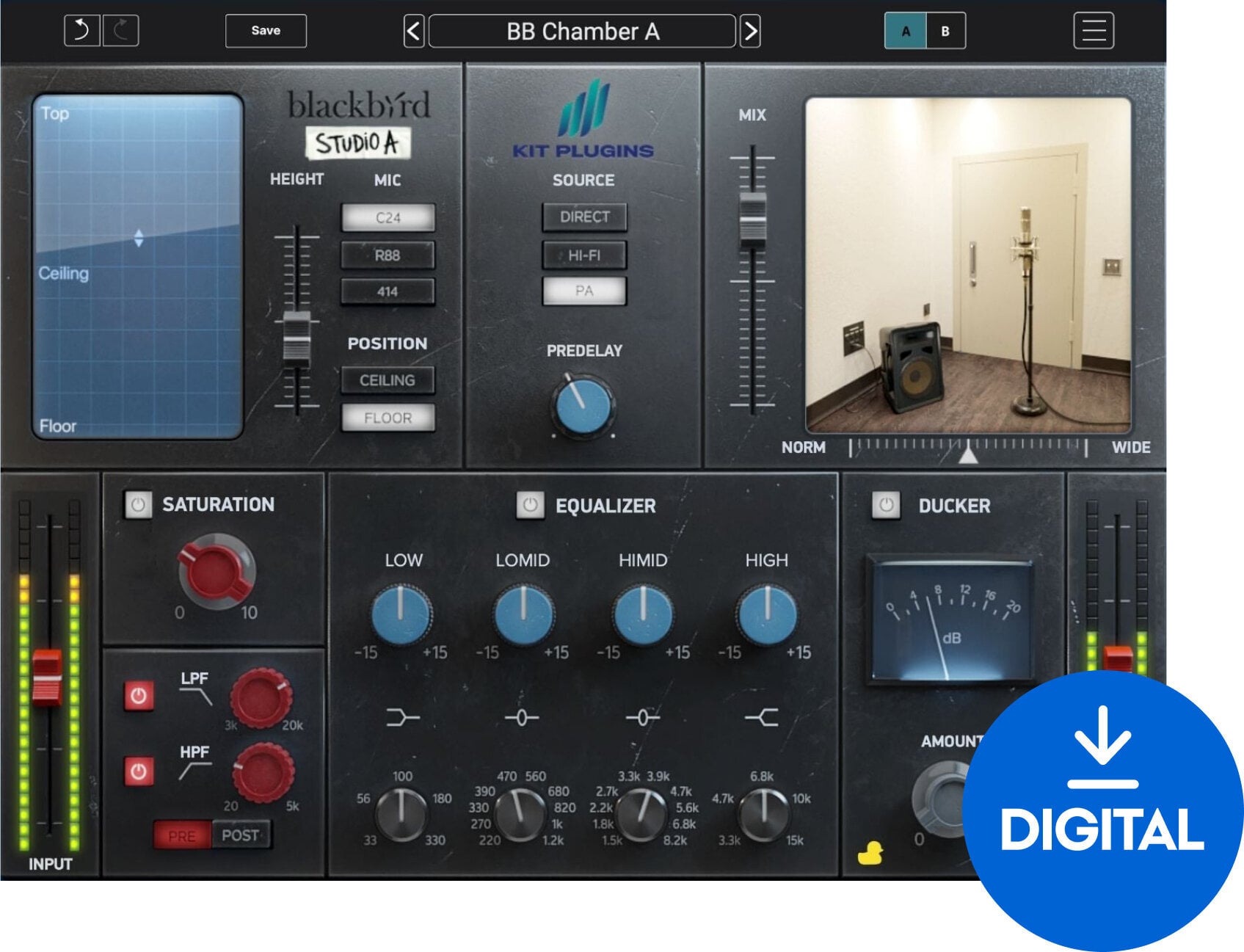
Task: Click the undo arrow icon
Action: [83, 31]
